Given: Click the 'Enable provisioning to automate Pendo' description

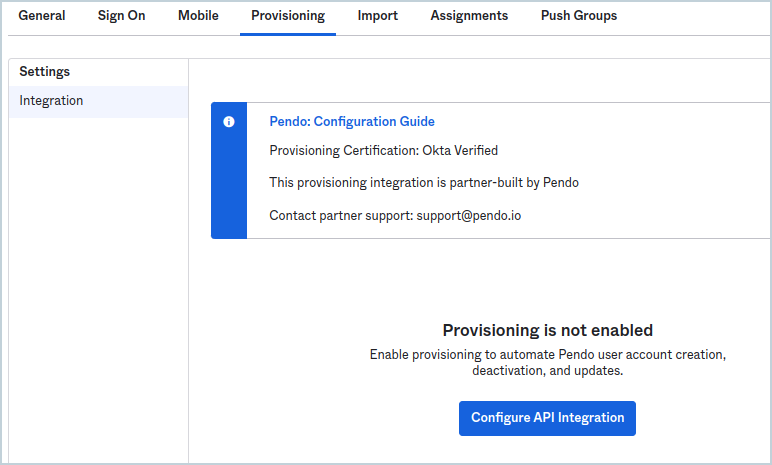Looking at the screenshot, I should coord(547,362).
